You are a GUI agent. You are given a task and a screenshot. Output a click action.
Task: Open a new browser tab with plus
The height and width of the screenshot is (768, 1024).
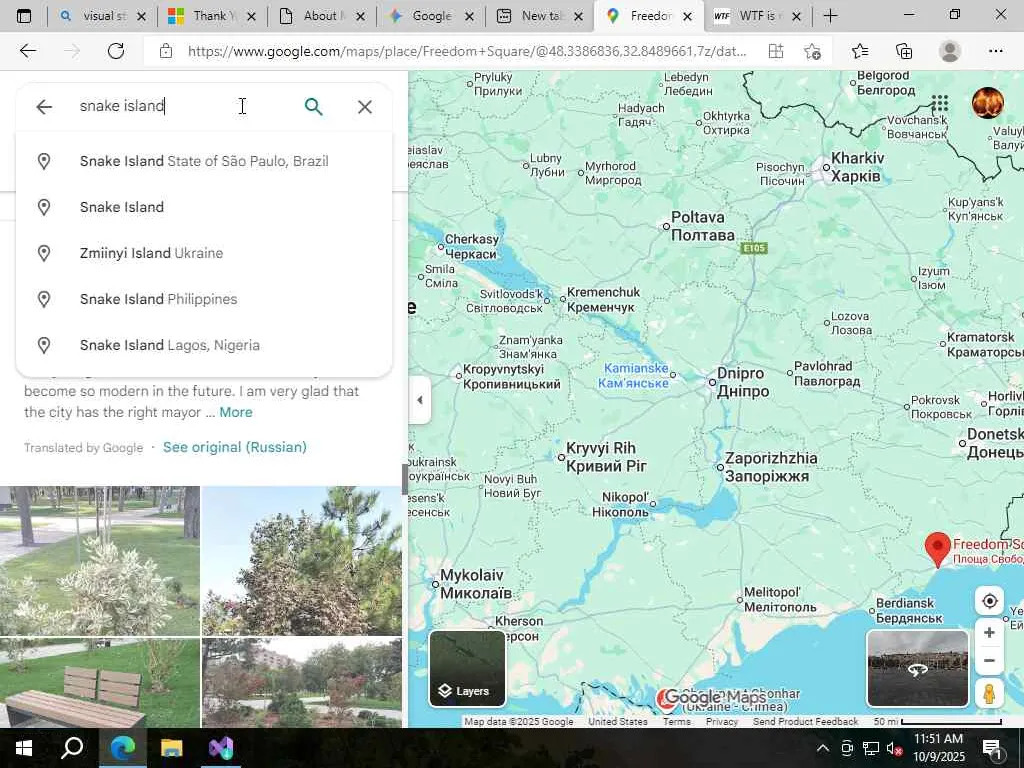[x=830, y=16]
